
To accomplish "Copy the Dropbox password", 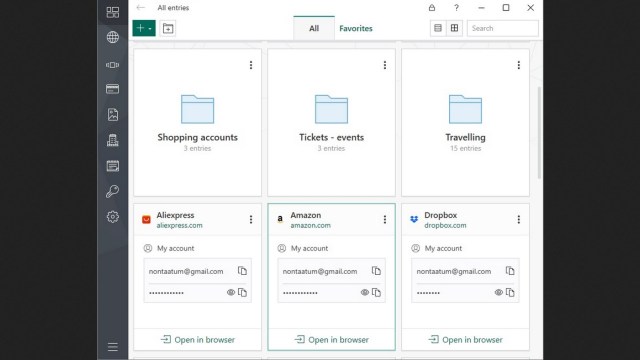I will point(510,292).
